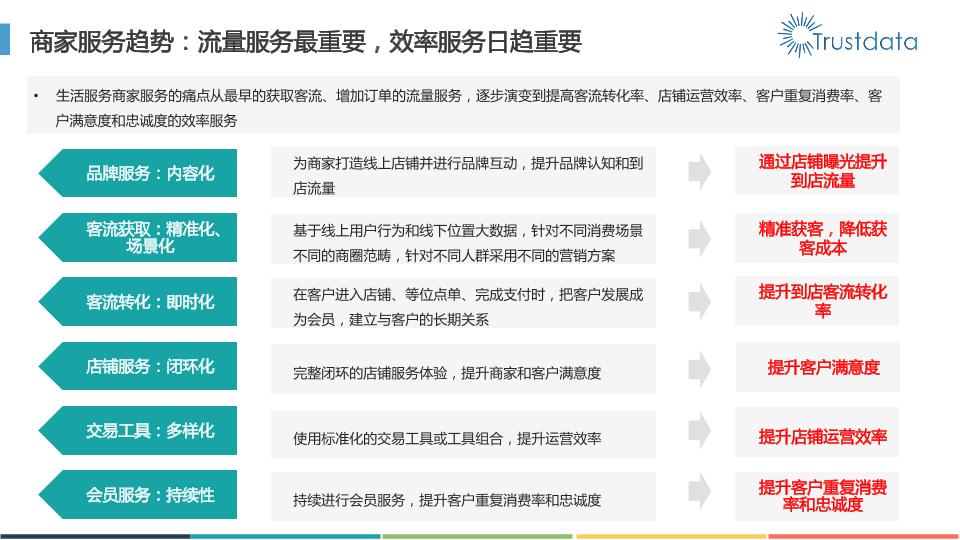Click the arrow in the 品牌服务 row
The width and height of the screenshot is (960, 540).
point(699,171)
